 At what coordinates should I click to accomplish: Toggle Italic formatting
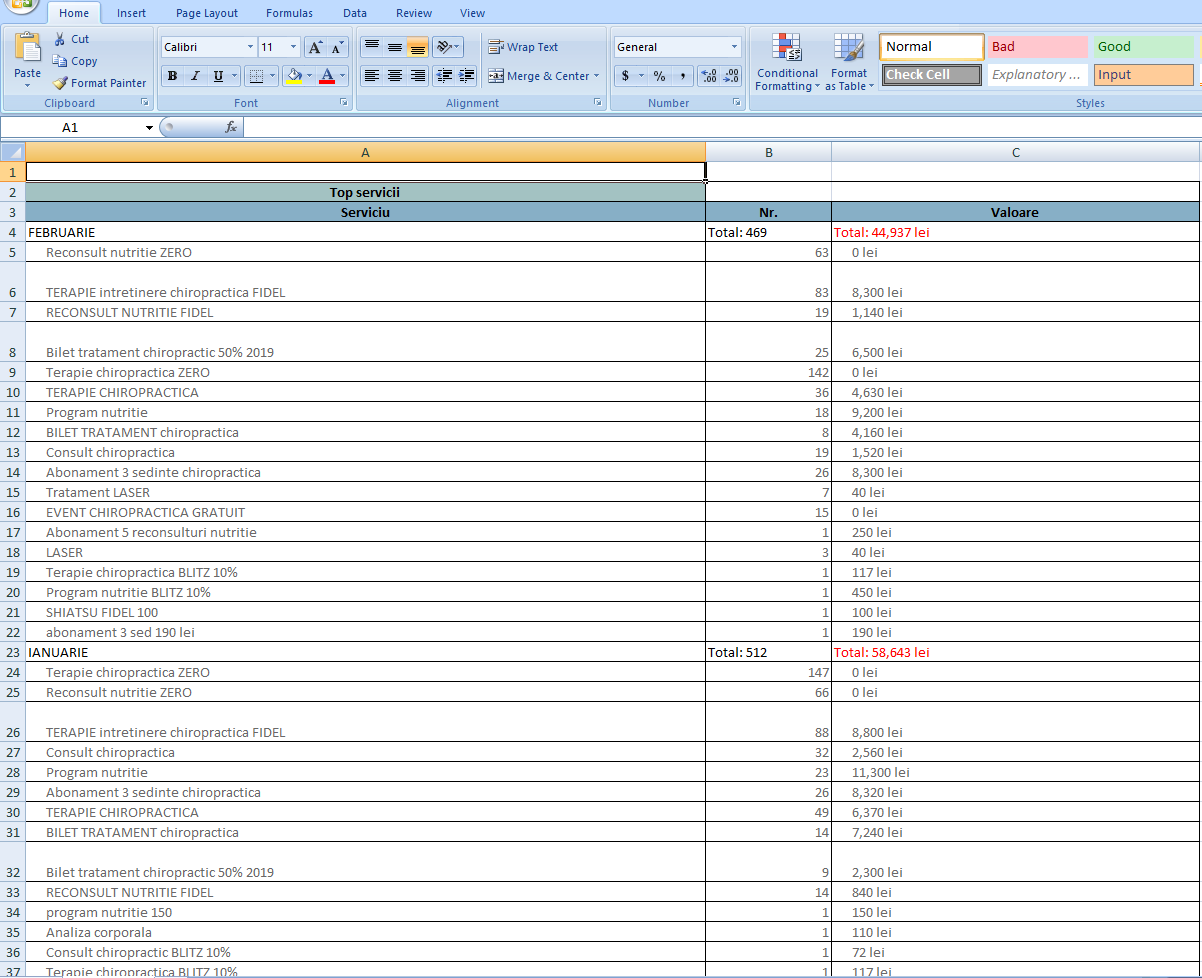click(x=195, y=76)
